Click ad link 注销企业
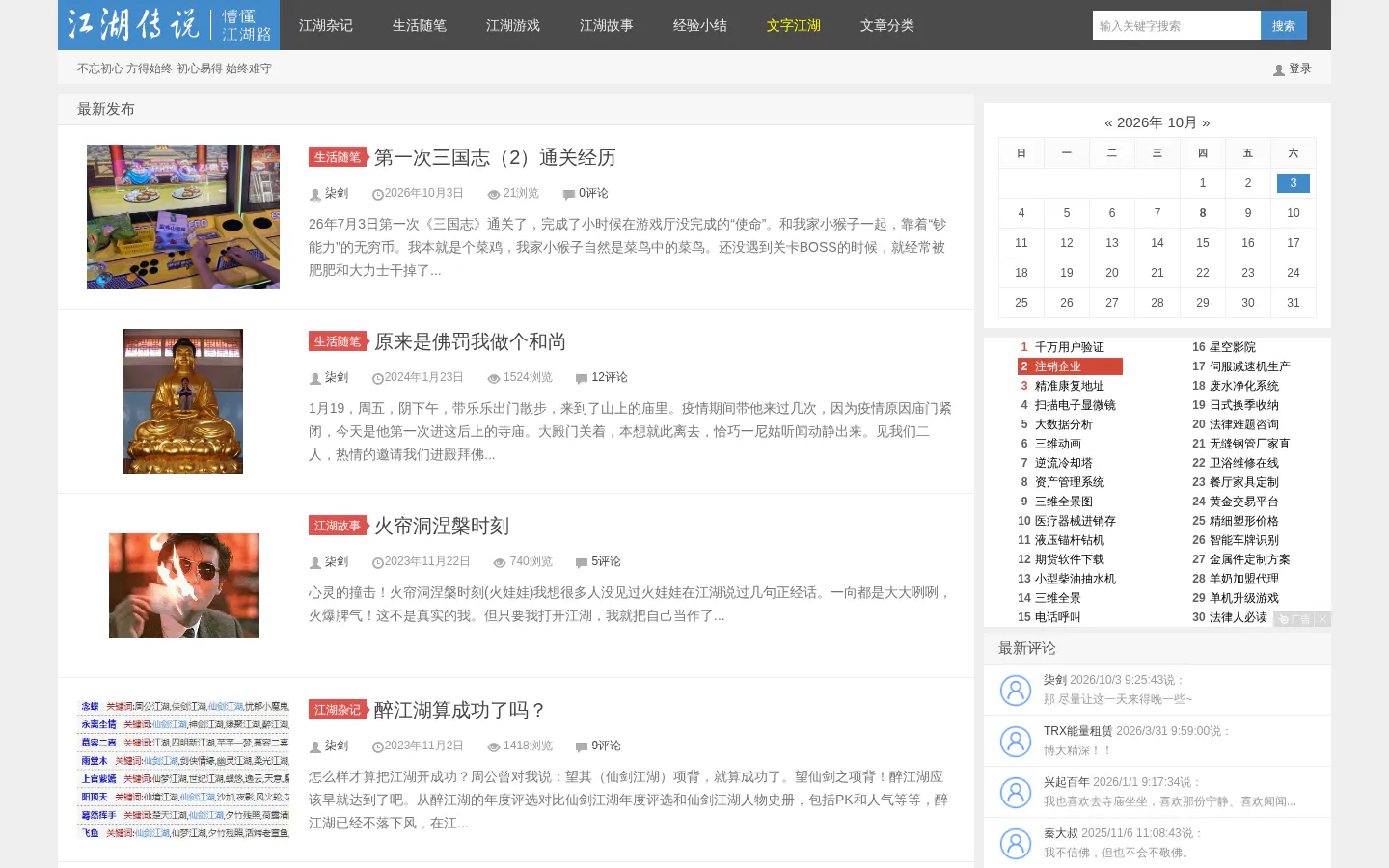 click(x=1070, y=366)
